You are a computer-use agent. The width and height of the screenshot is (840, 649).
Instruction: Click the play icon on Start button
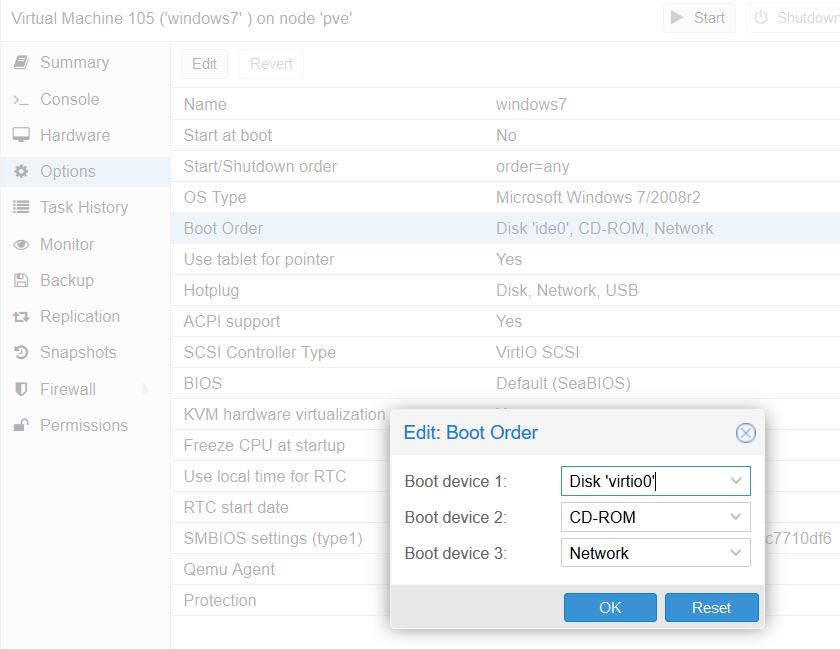pos(677,18)
